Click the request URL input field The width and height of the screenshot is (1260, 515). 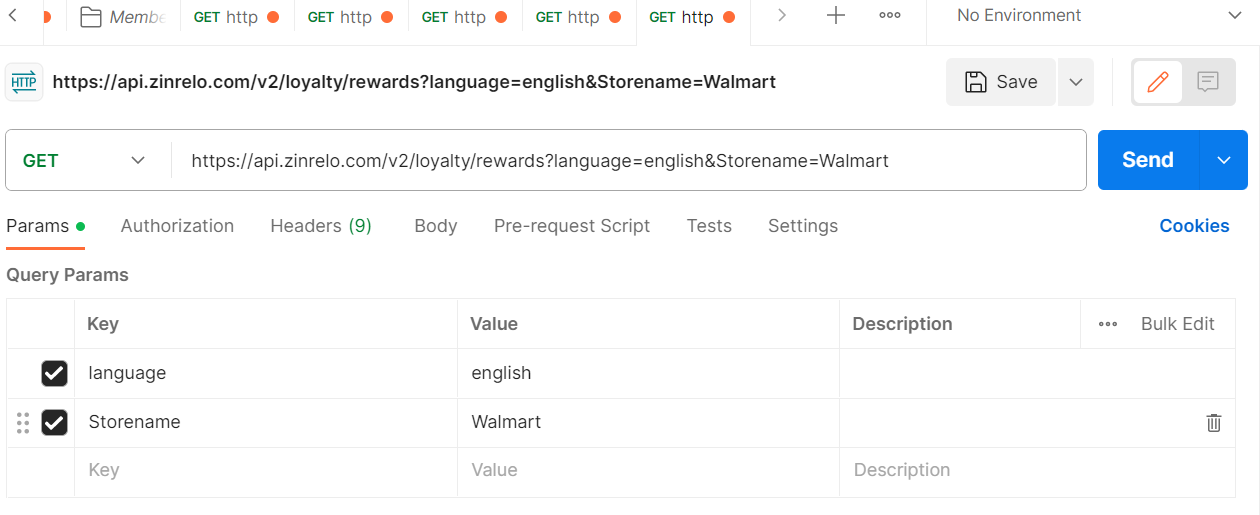(630, 160)
